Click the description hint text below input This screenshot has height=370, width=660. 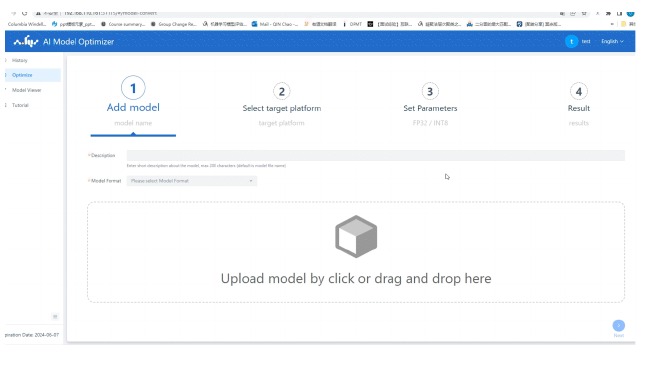point(206,166)
